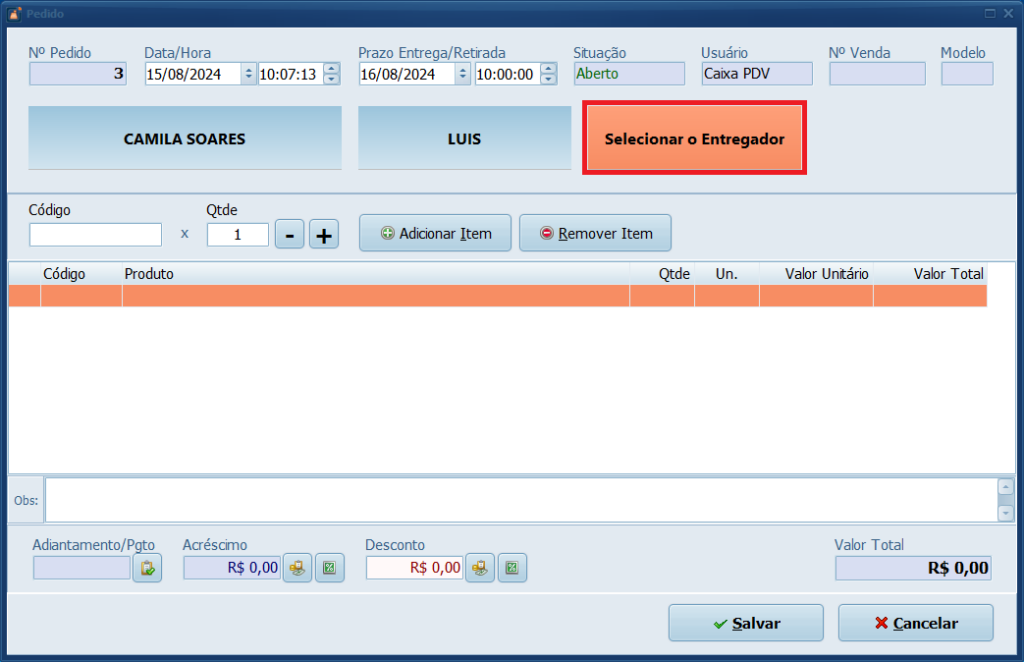The image size is (1024, 662).
Task: Focus the Código input field
Action: tap(95, 235)
